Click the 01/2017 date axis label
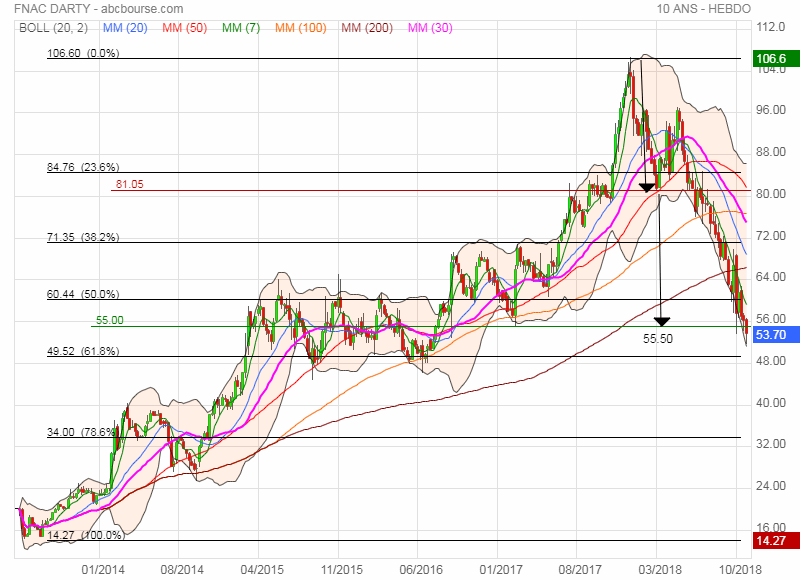800x580 pixels. click(x=501, y=569)
